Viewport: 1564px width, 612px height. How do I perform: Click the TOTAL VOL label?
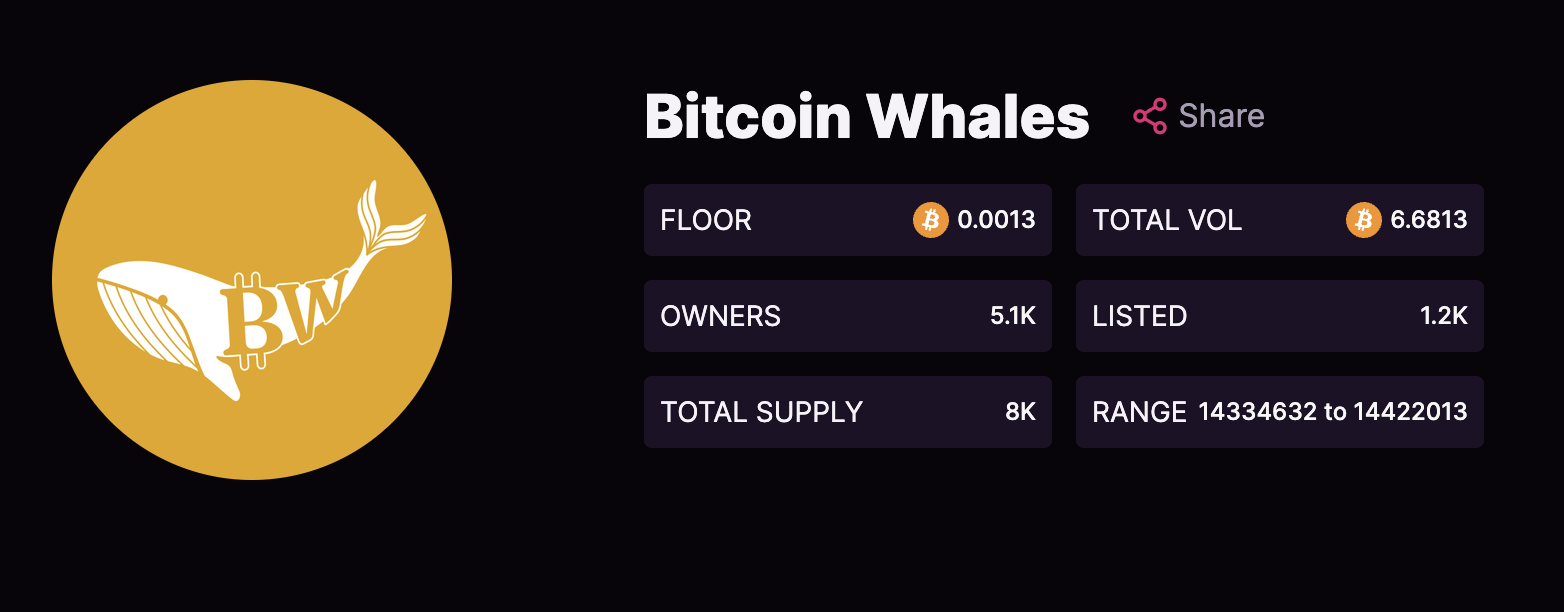pos(1167,220)
